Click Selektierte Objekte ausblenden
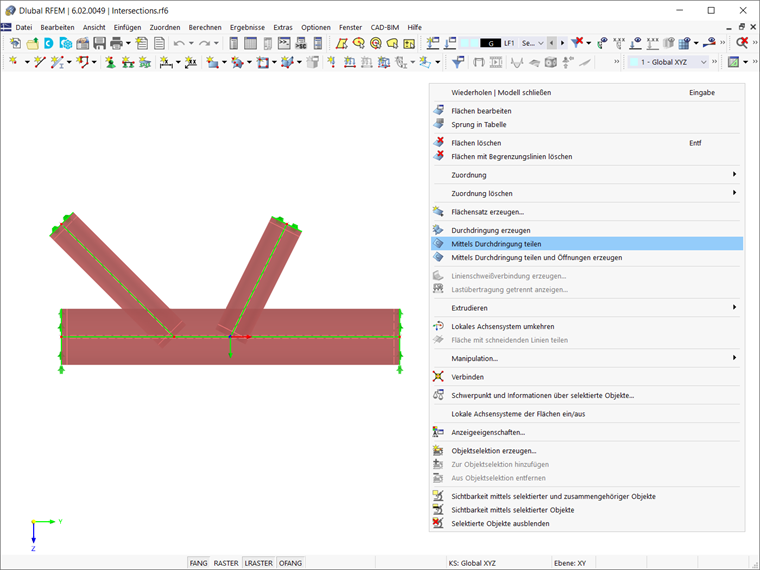Image resolution: width=760 pixels, height=570 pixels. click(x=587, y=523)
